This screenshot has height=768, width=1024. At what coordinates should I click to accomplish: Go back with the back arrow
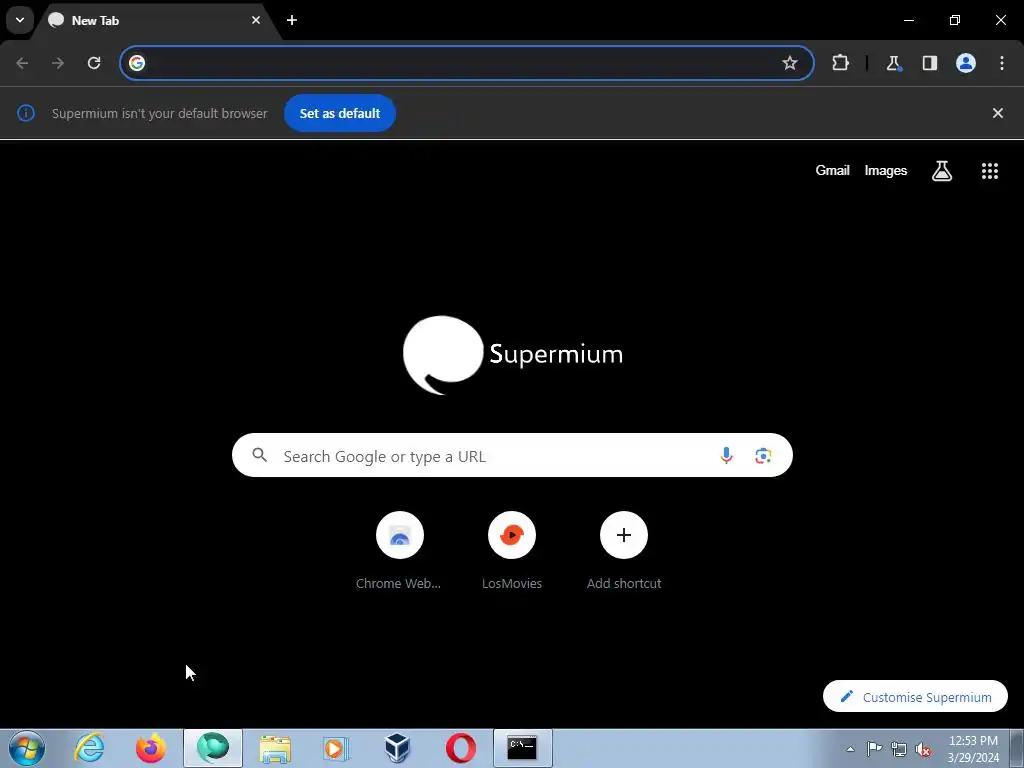22,63
